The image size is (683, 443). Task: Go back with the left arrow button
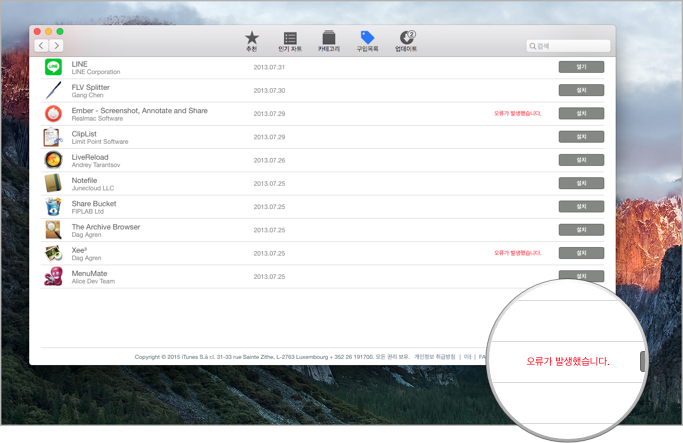pos(41,45)
